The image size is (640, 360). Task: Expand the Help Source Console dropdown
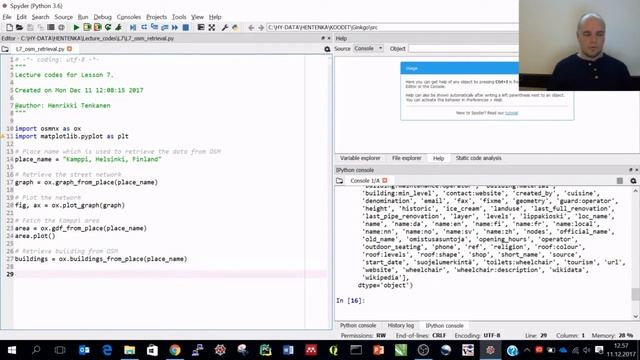pos(369,49)
